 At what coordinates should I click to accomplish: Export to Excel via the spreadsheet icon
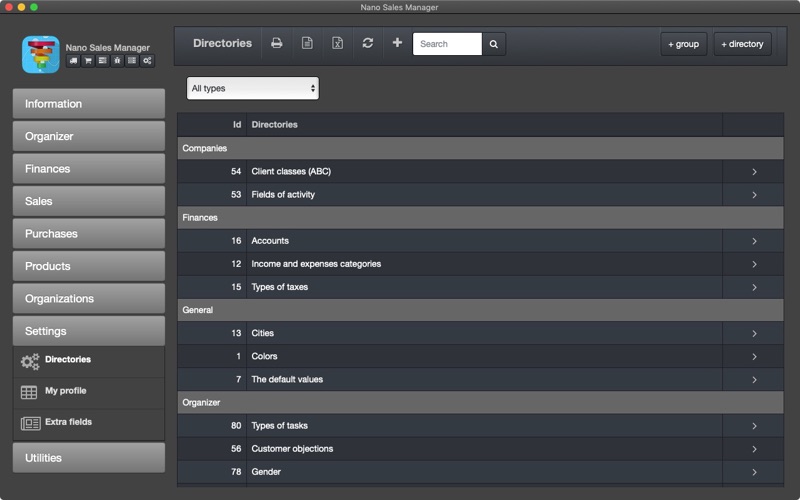337,43
